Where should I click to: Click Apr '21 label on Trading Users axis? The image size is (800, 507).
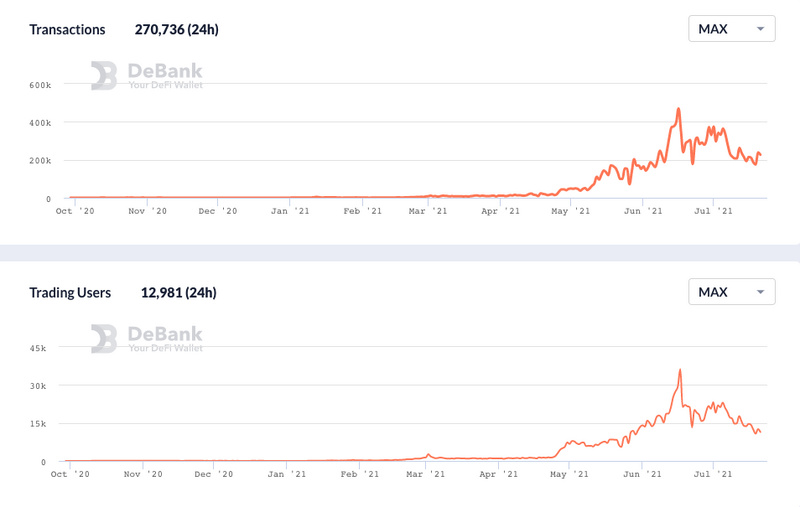click(x=500, y=474)
